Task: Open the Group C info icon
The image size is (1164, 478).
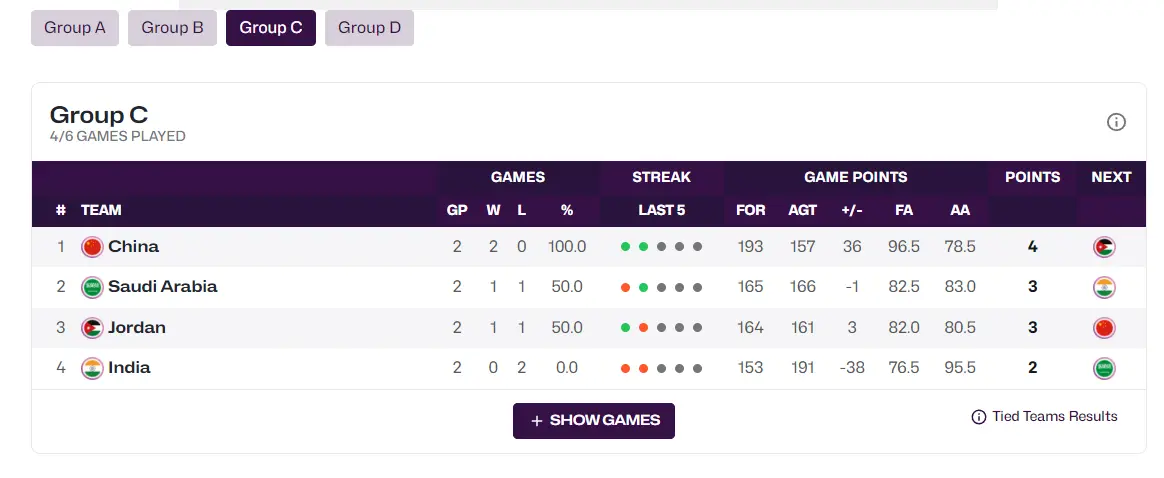Action: [1116, 122]
